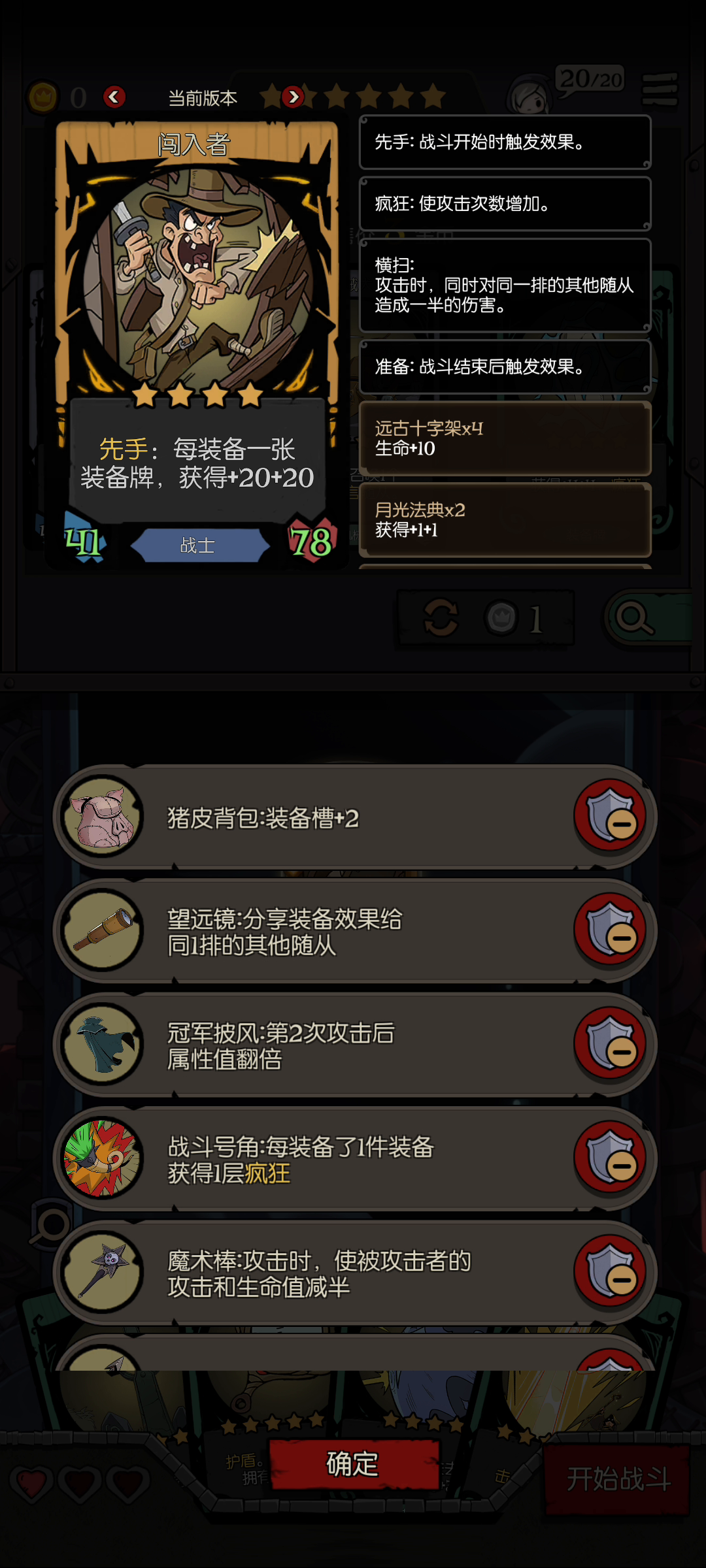Tap the 闯入者 character portrait
Image resolution: width=706 pixels, height=1568 pixels.
point(197,276)
